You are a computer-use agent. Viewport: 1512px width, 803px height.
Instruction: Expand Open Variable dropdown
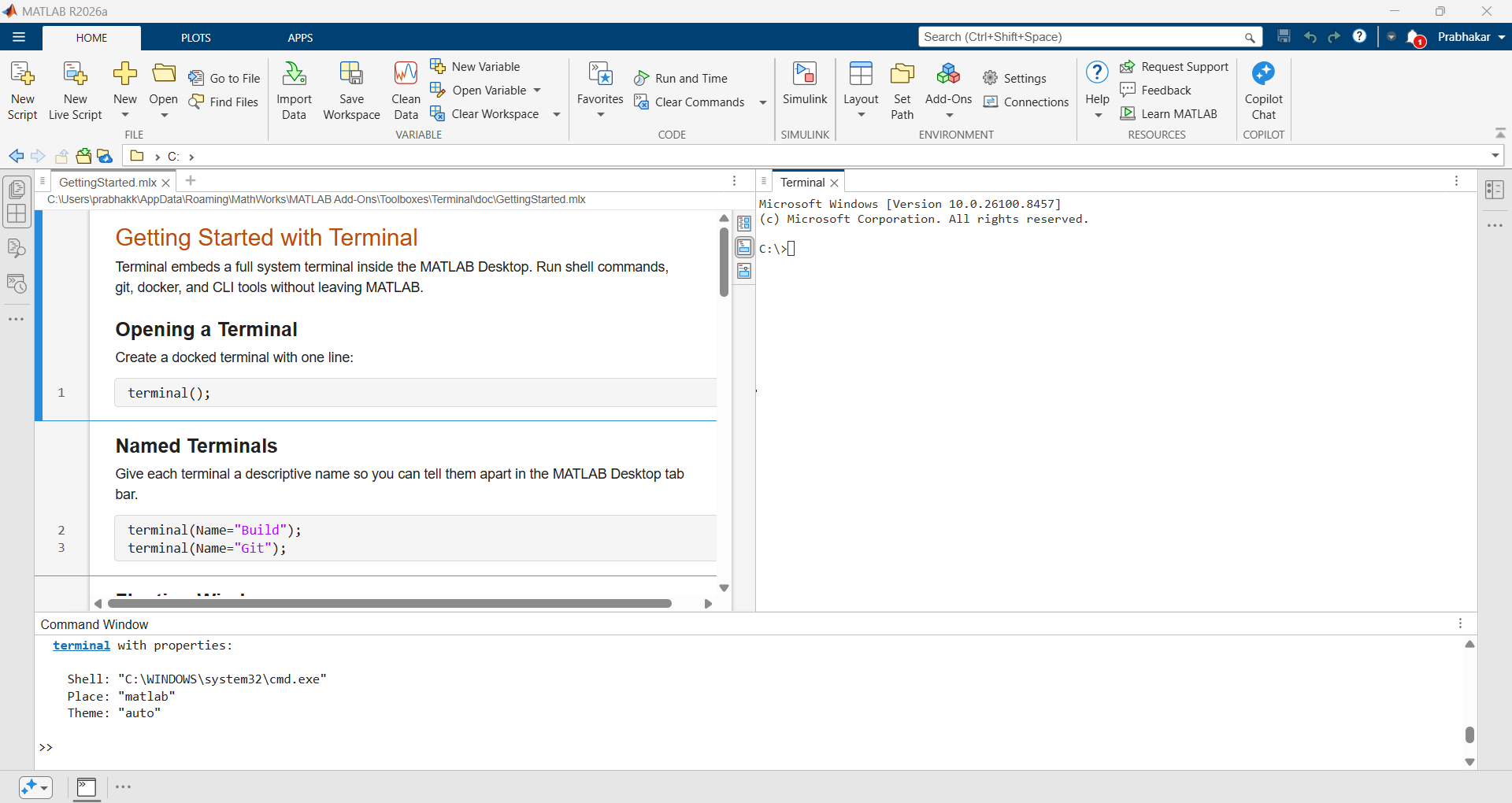pyautogui.click(x=537, y=90)
